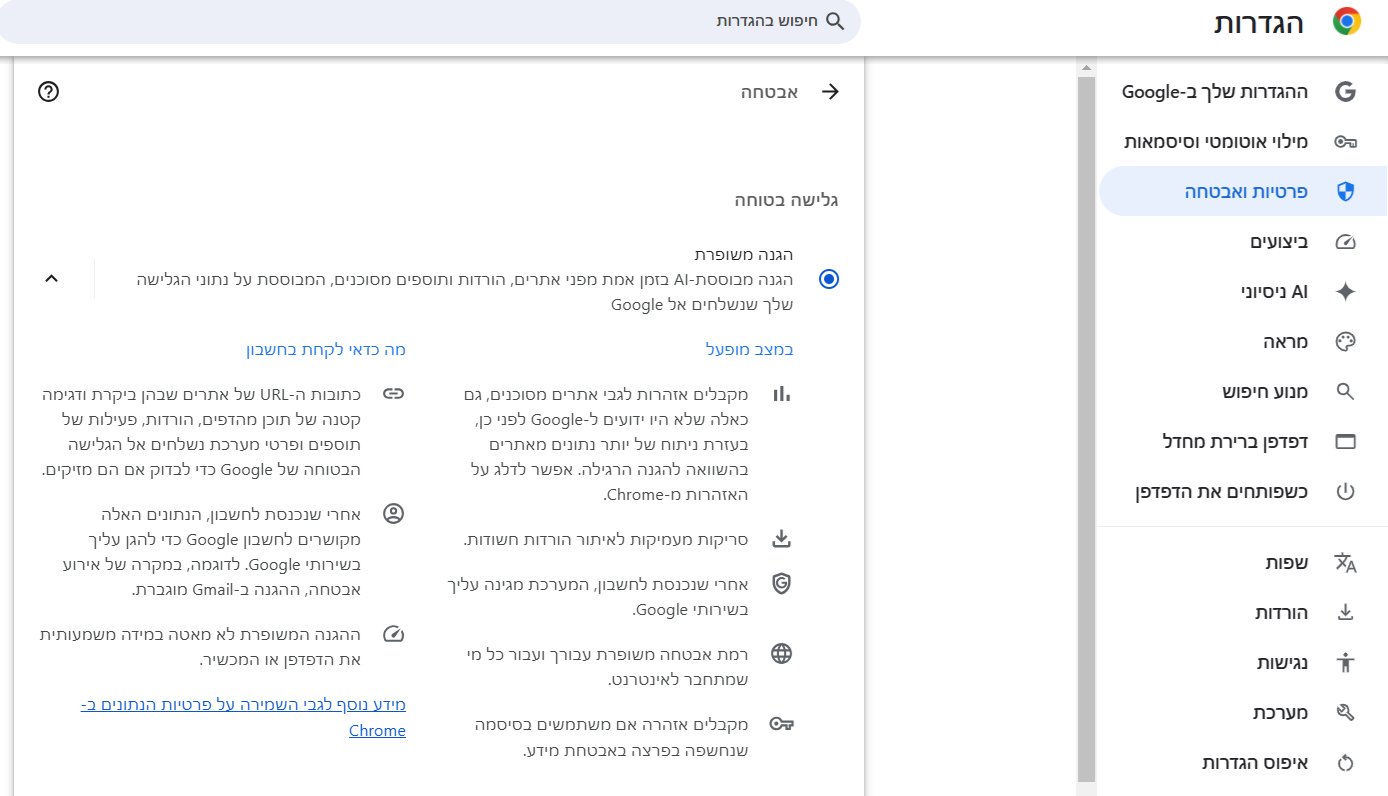This screenshot has height=796, width=1388.
Task: Open הורדות settings page
Action: (1243, 612)
